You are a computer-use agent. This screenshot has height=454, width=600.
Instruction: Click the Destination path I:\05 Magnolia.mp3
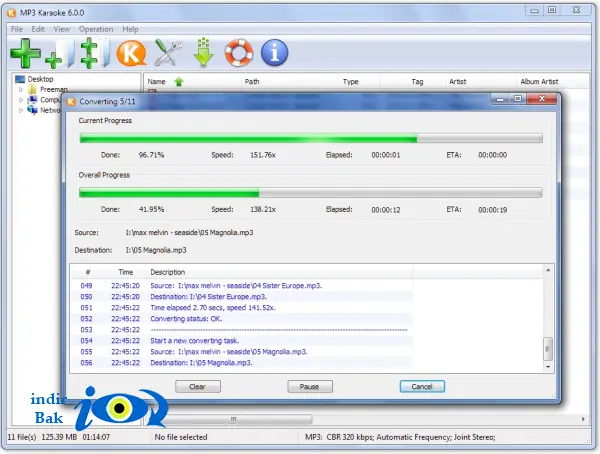click(x=156, y=250)
